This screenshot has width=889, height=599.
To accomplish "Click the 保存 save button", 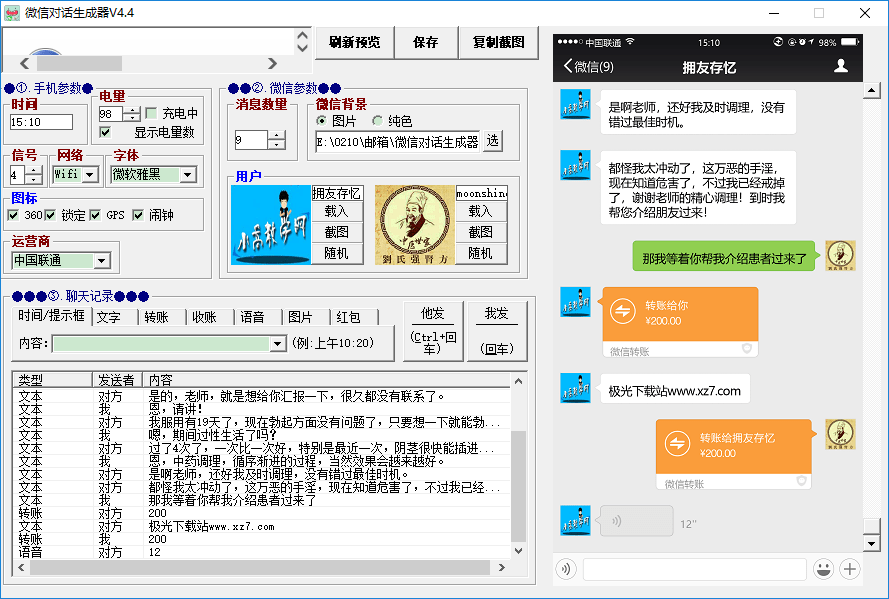I will (x=427, y=43).
